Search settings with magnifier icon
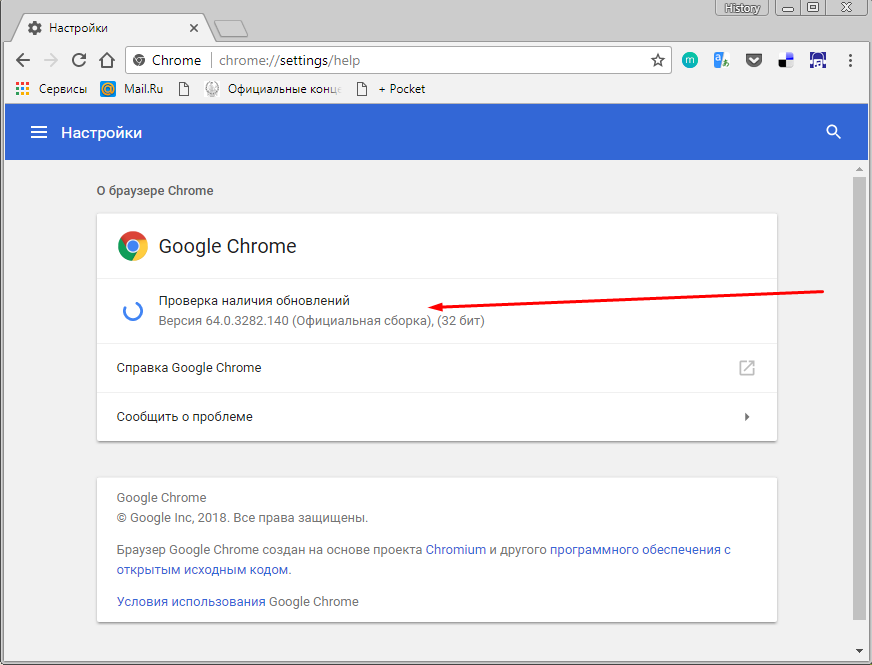This screenshot has height=665, width=872. (834, 132)
